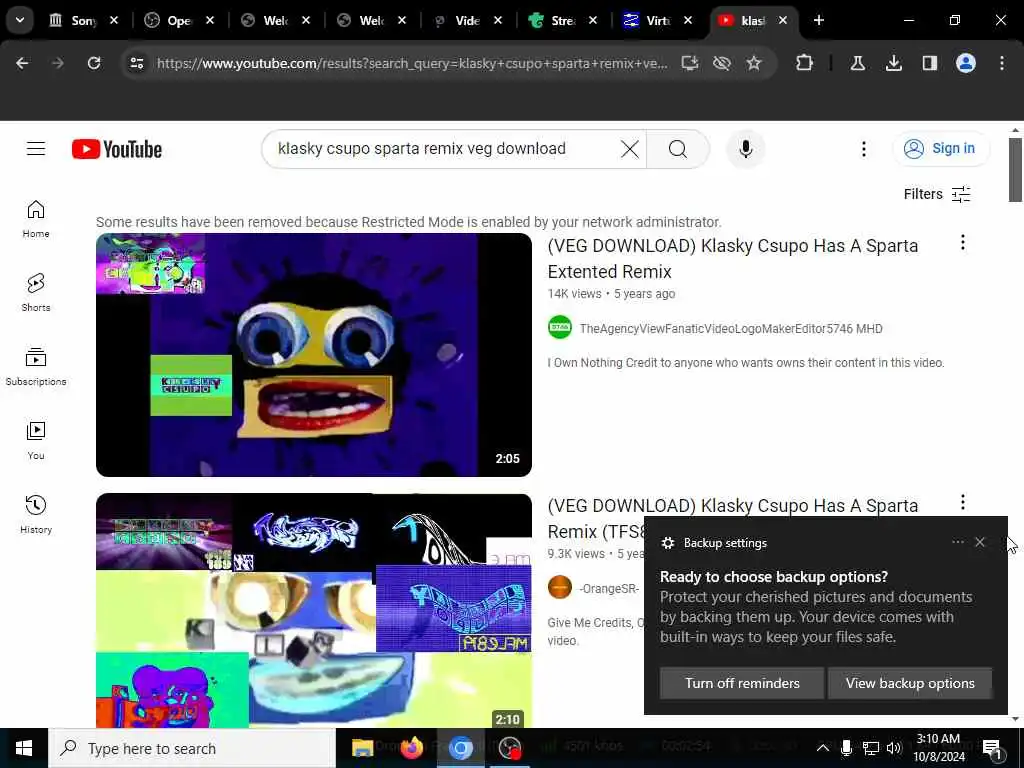Bookmark this page with the star

[754, 63]
